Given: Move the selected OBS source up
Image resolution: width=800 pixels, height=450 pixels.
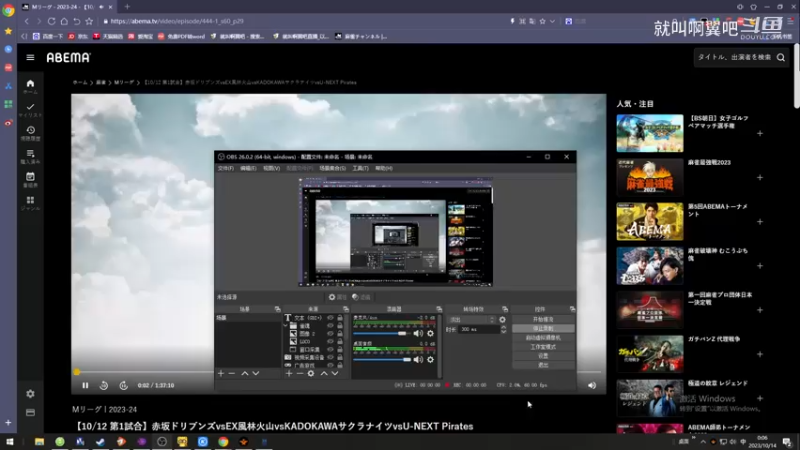Looking at the screenshot, I should 324,373.
